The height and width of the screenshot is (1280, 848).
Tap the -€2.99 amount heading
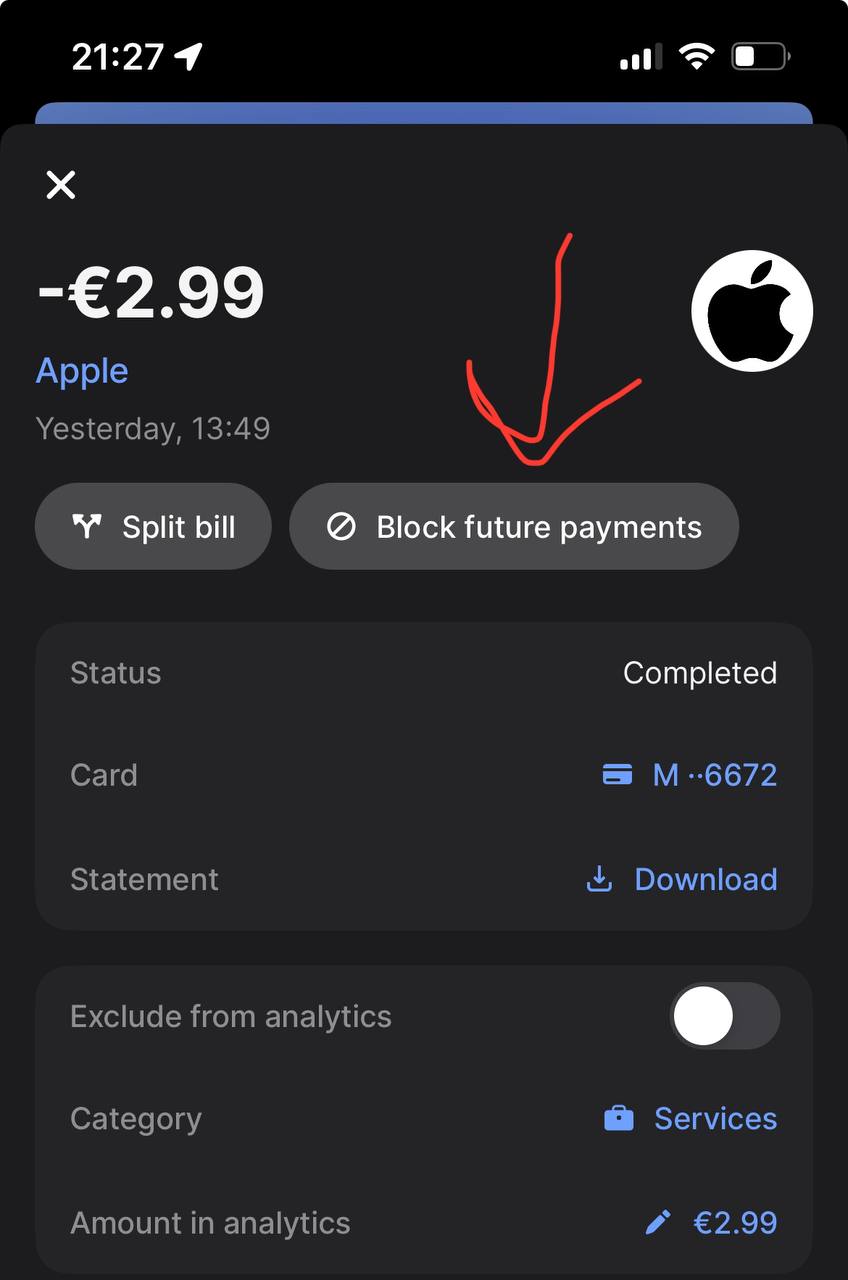click(x=151, y=293)
